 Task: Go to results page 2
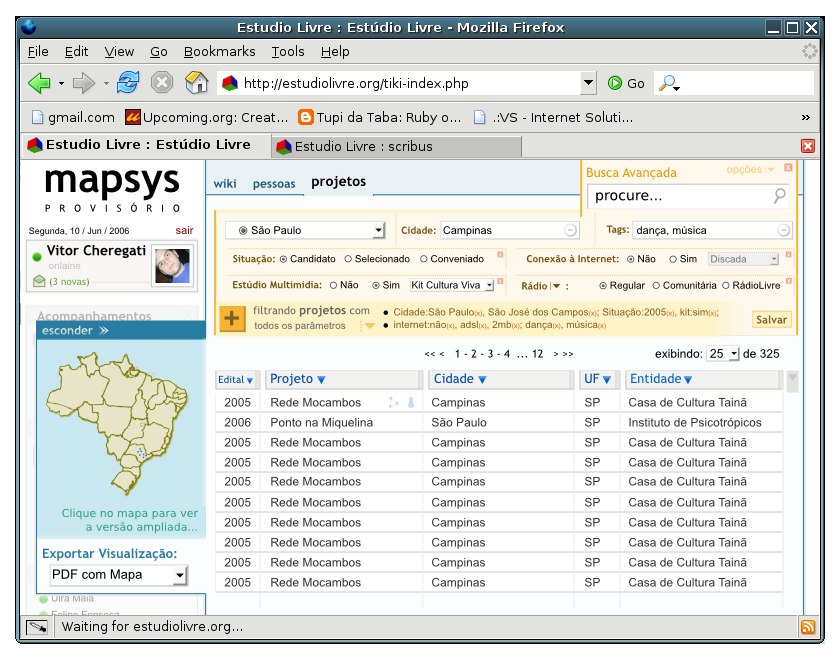474,354
